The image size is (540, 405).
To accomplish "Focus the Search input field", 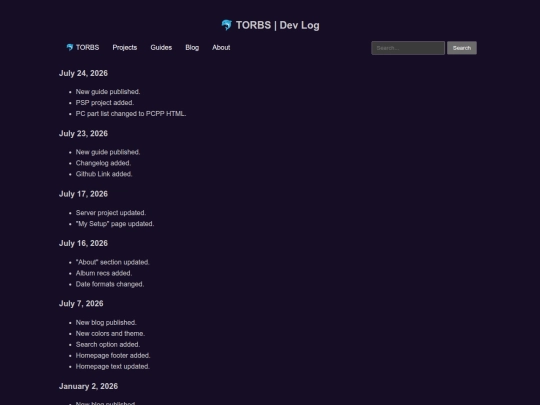I will (408, 48).
